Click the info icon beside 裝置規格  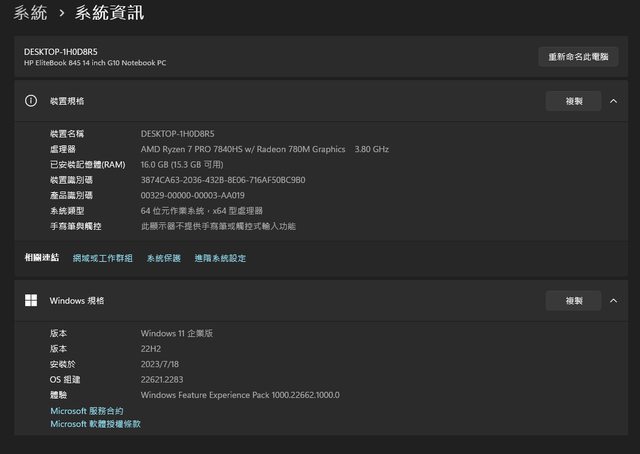(x=31, y=101)
